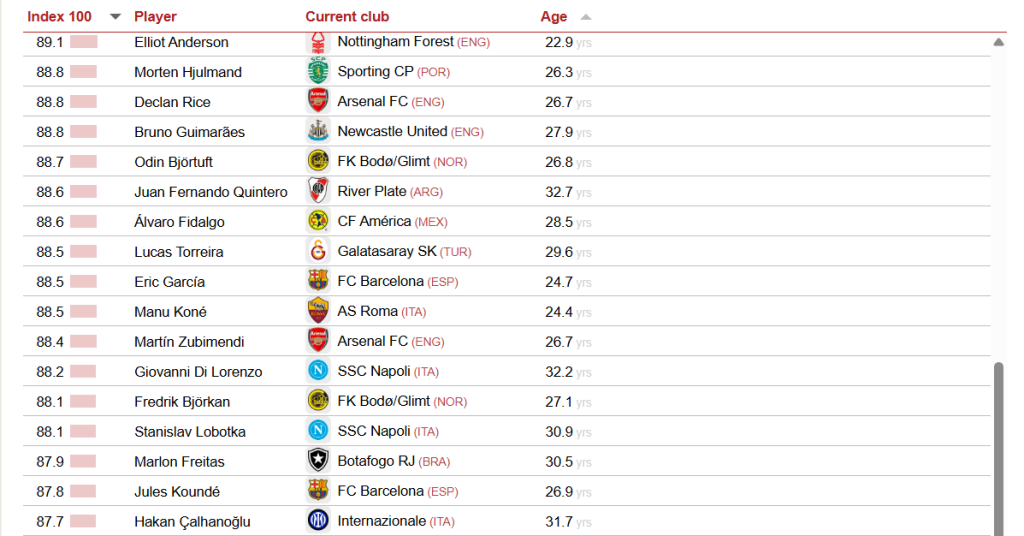
Task: Click the Botafogo RJ club crest icon
Action: [x=318, y=462]
